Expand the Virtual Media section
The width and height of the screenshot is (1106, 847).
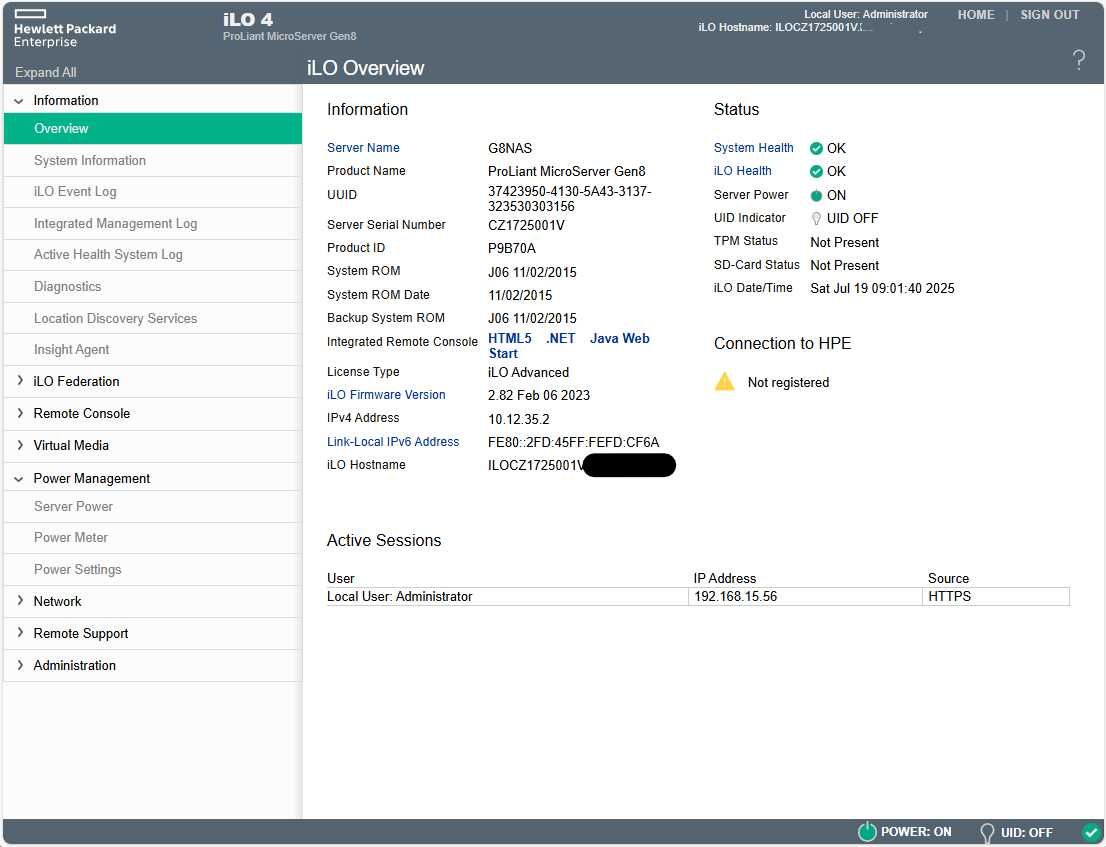point(20,445)
